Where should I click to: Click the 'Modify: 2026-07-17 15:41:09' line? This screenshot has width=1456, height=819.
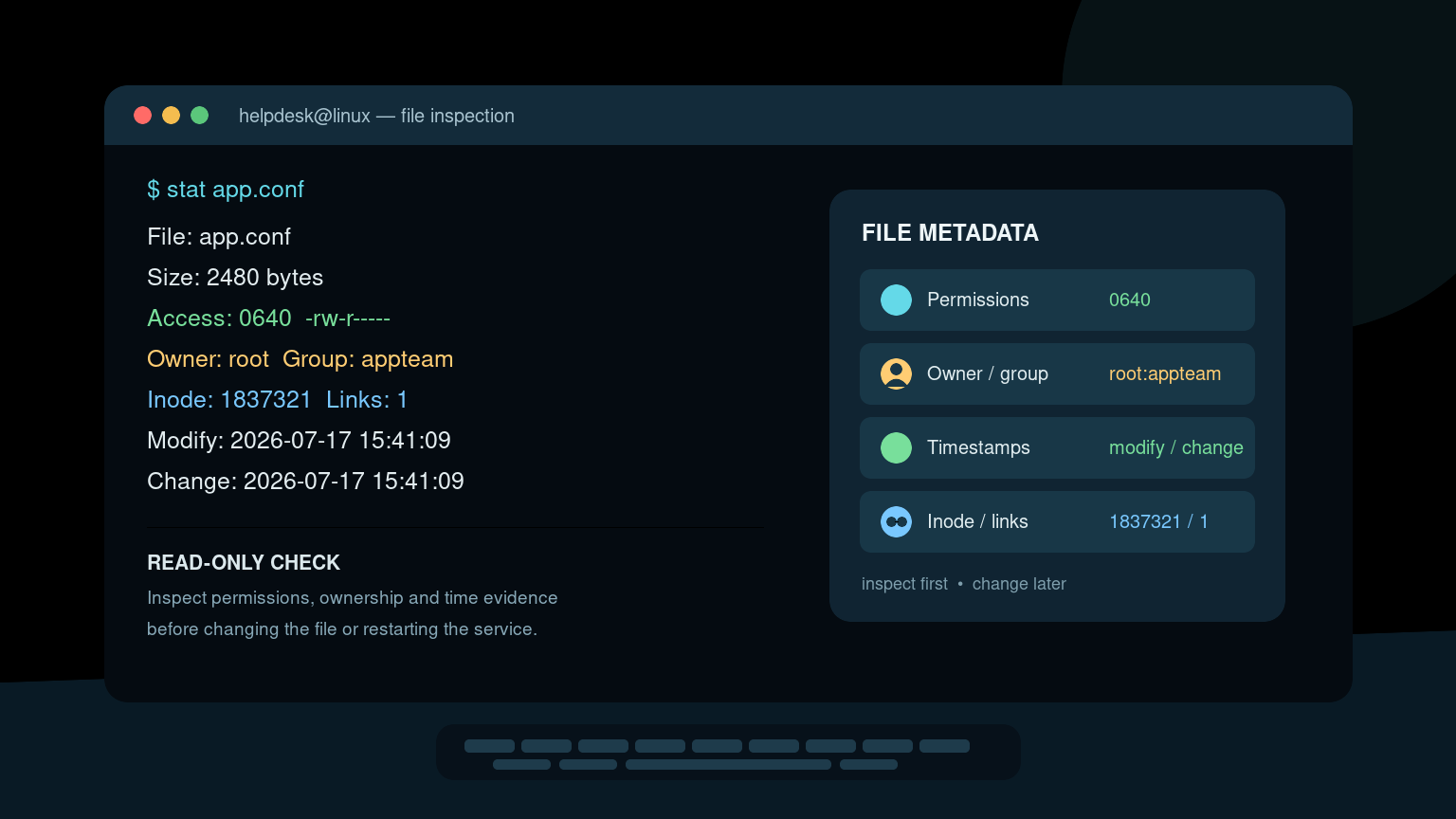tap(300, 441)
